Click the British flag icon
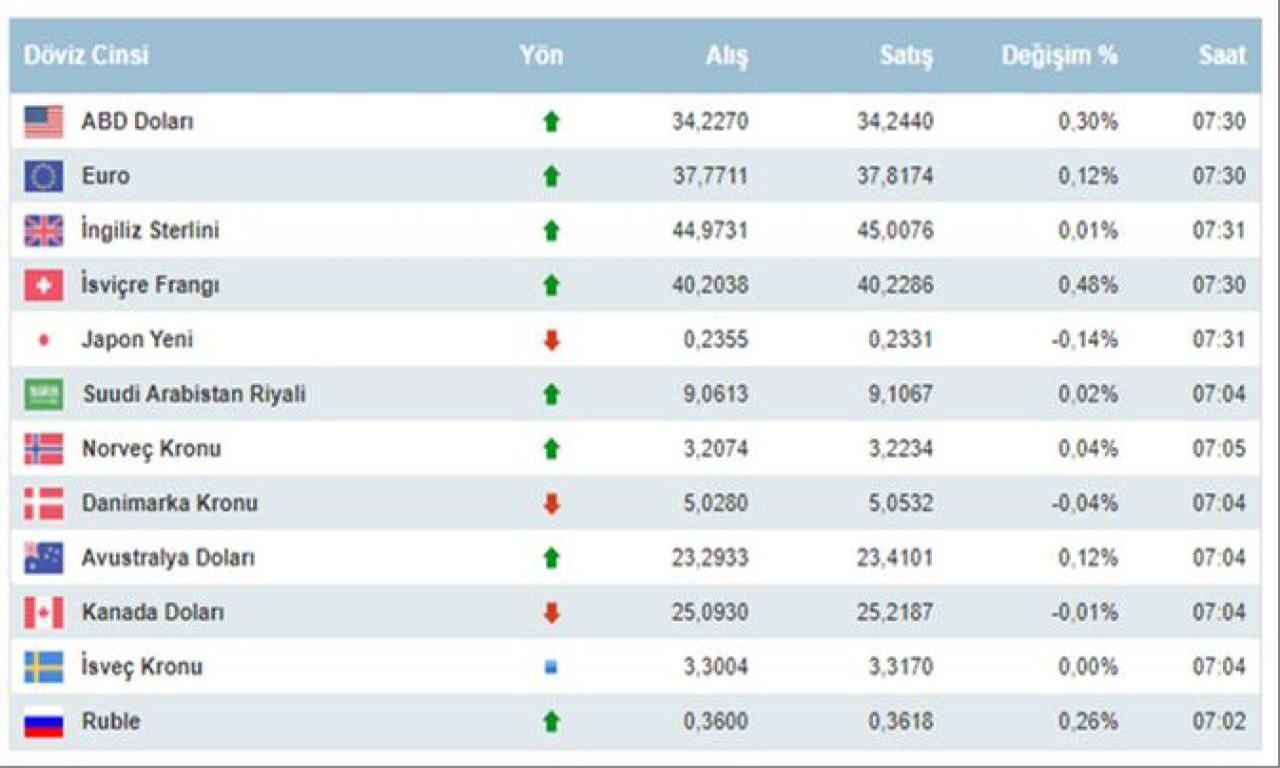The width and height of the screenshot is (1280, 768). 43,231
